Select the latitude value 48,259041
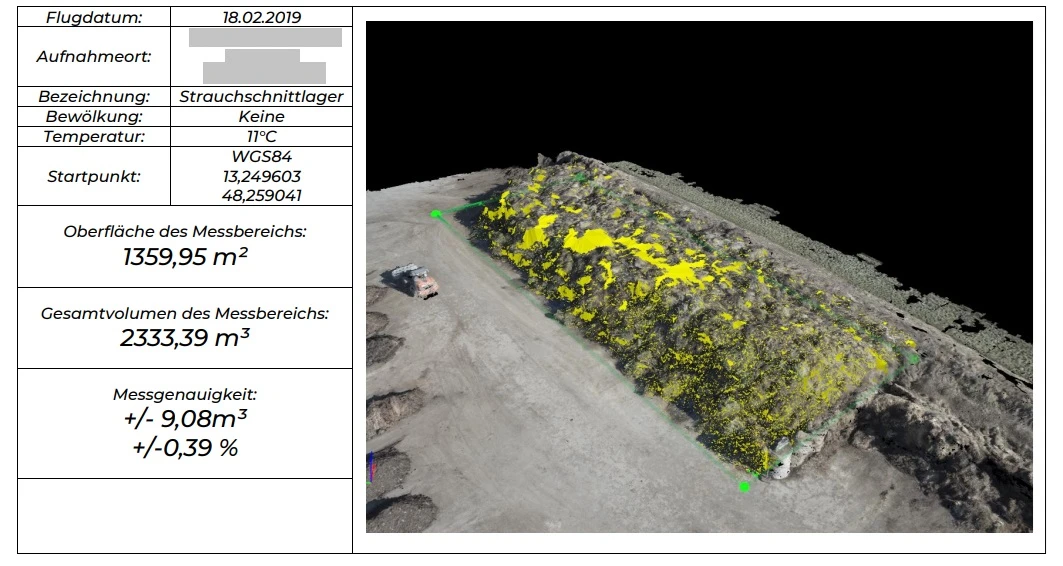Image resolution: width=1063 pixels, height=566 pixels. point(261,196)
